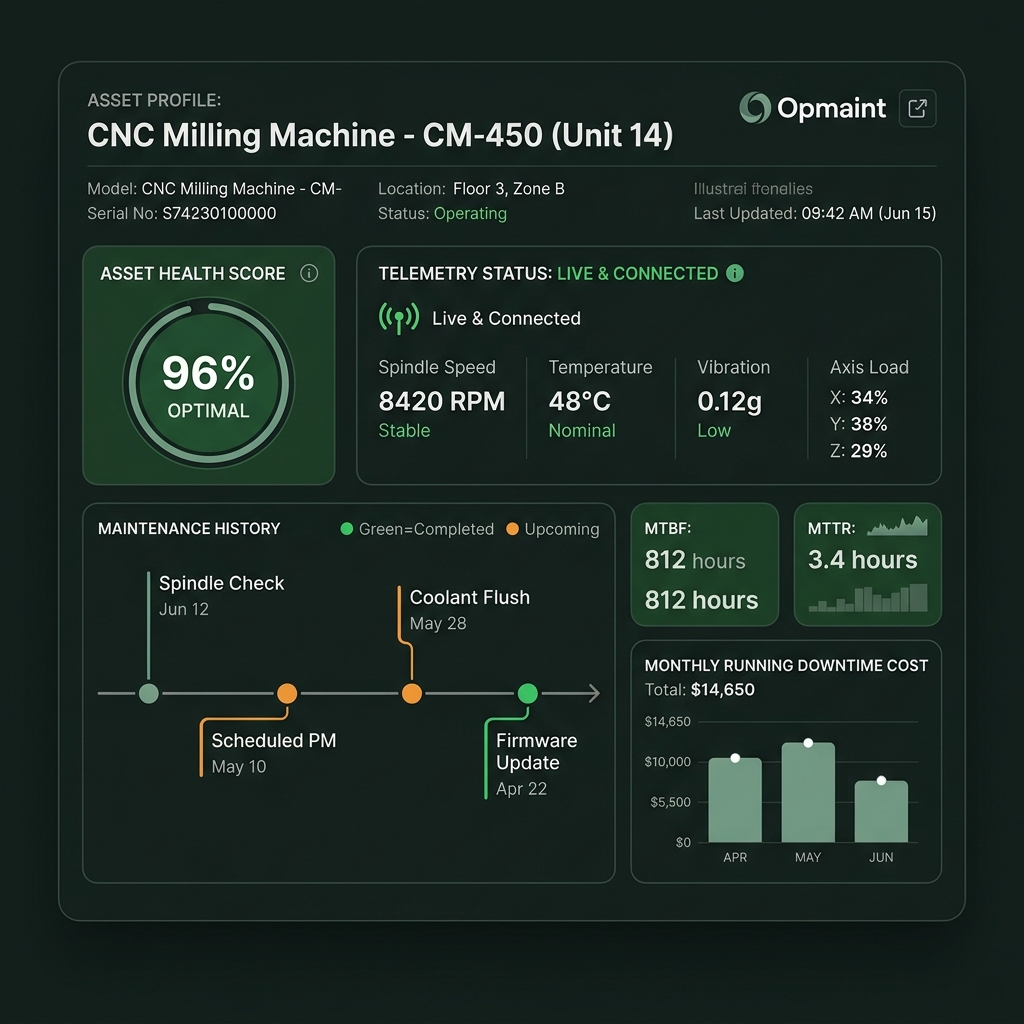Click the MTTR mini bar chart
This screenshot has width=1024, height=1024.
click(868, 598)
